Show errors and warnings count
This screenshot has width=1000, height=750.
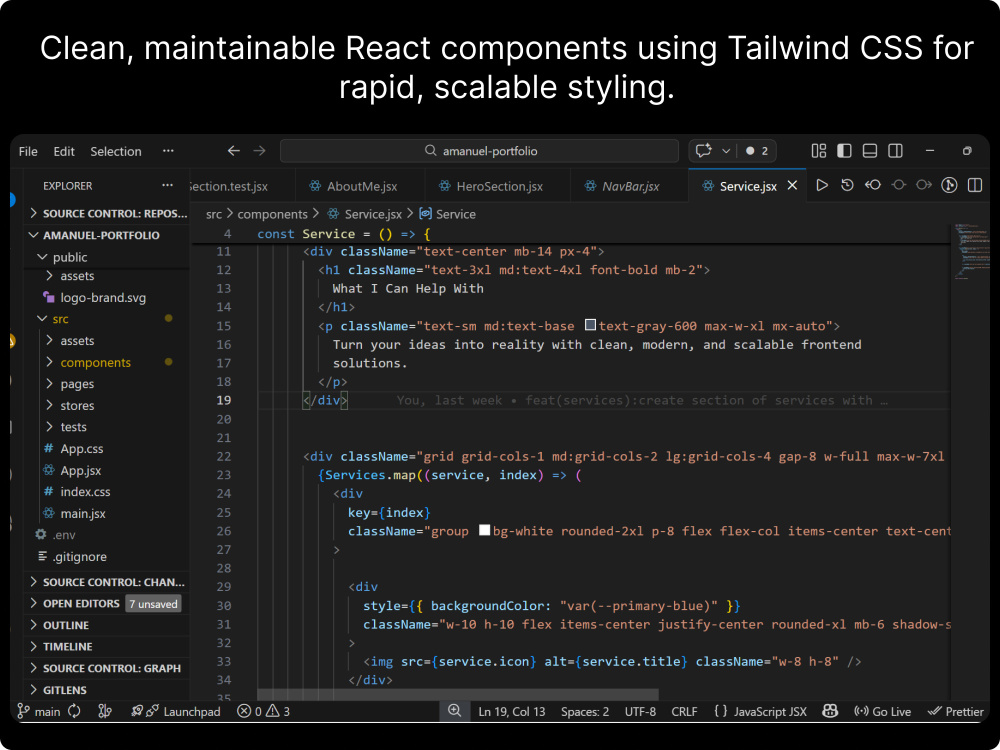[263, 711]
